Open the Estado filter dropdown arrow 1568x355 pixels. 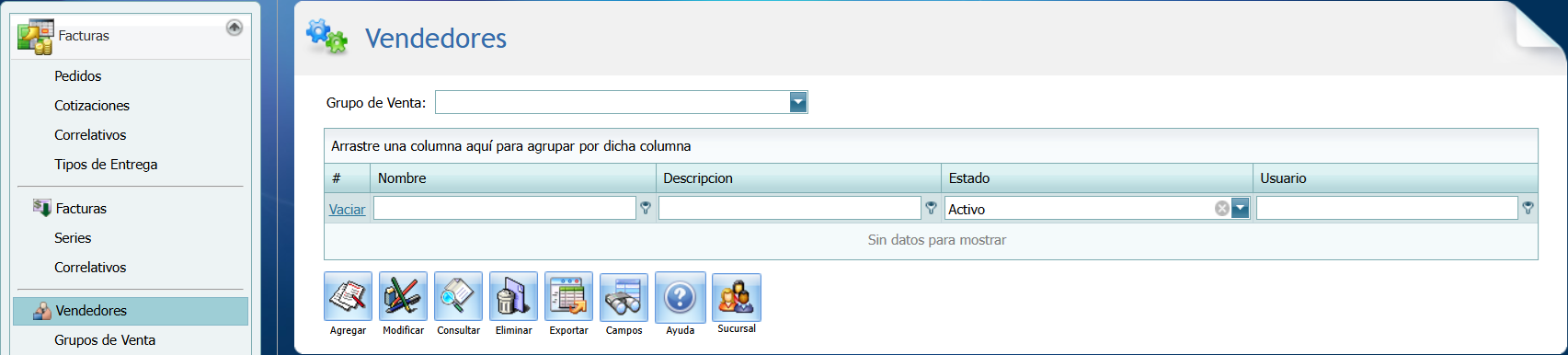tap(1241, 209)
